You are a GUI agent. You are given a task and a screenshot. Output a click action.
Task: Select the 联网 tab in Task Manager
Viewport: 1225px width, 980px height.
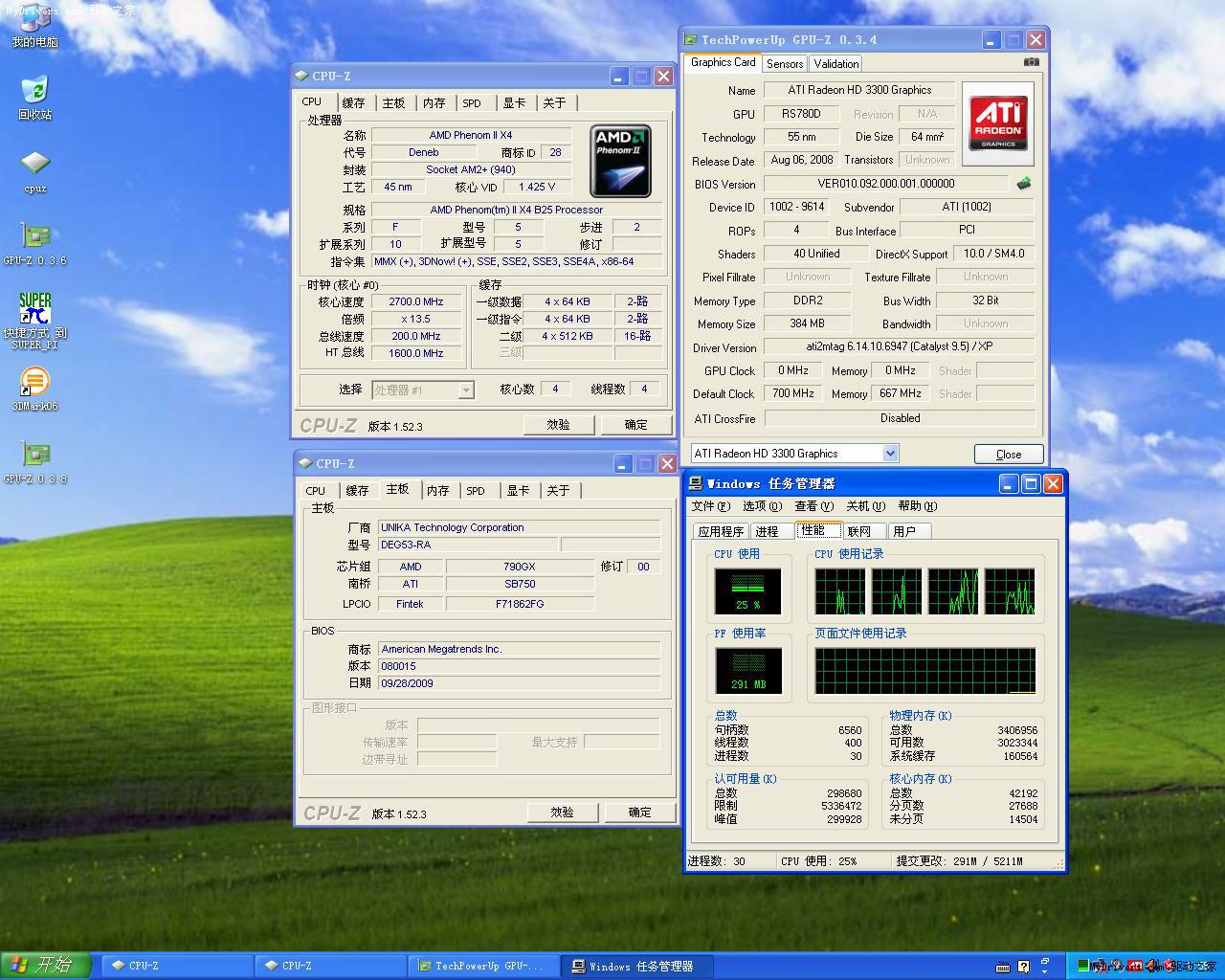click(x=859, y=531)
